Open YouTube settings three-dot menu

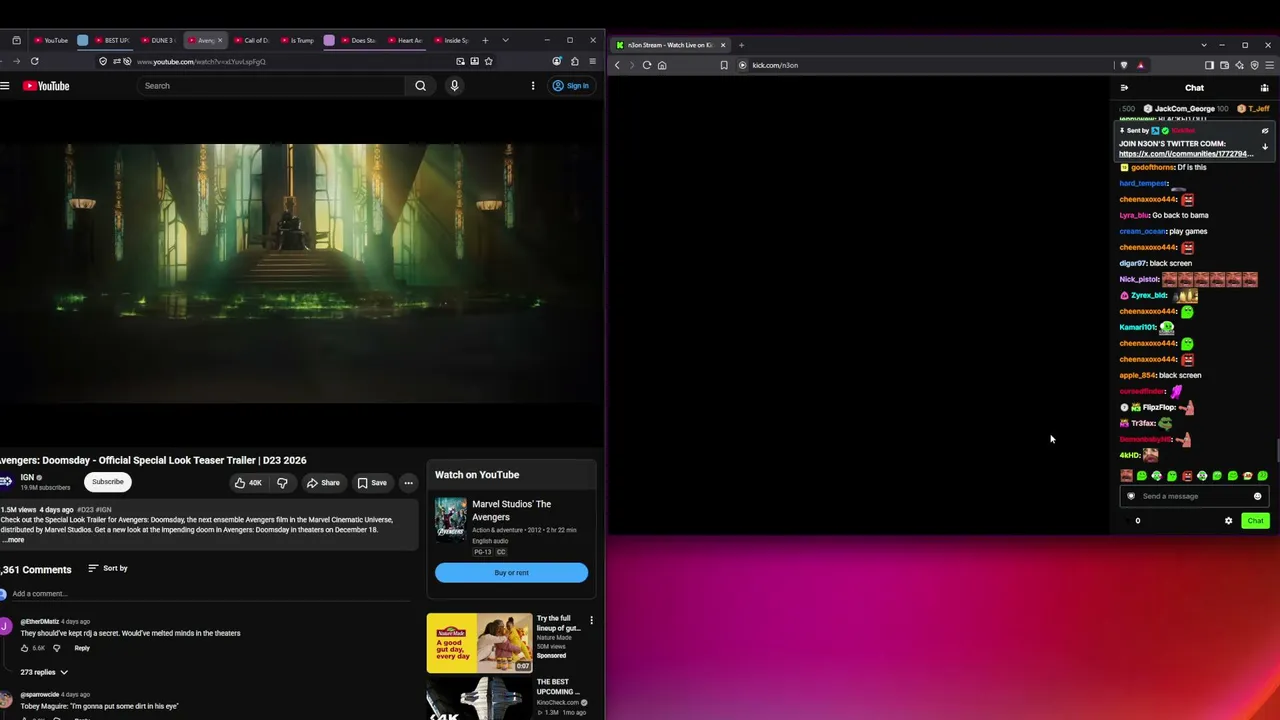click(x=532, y=86)
